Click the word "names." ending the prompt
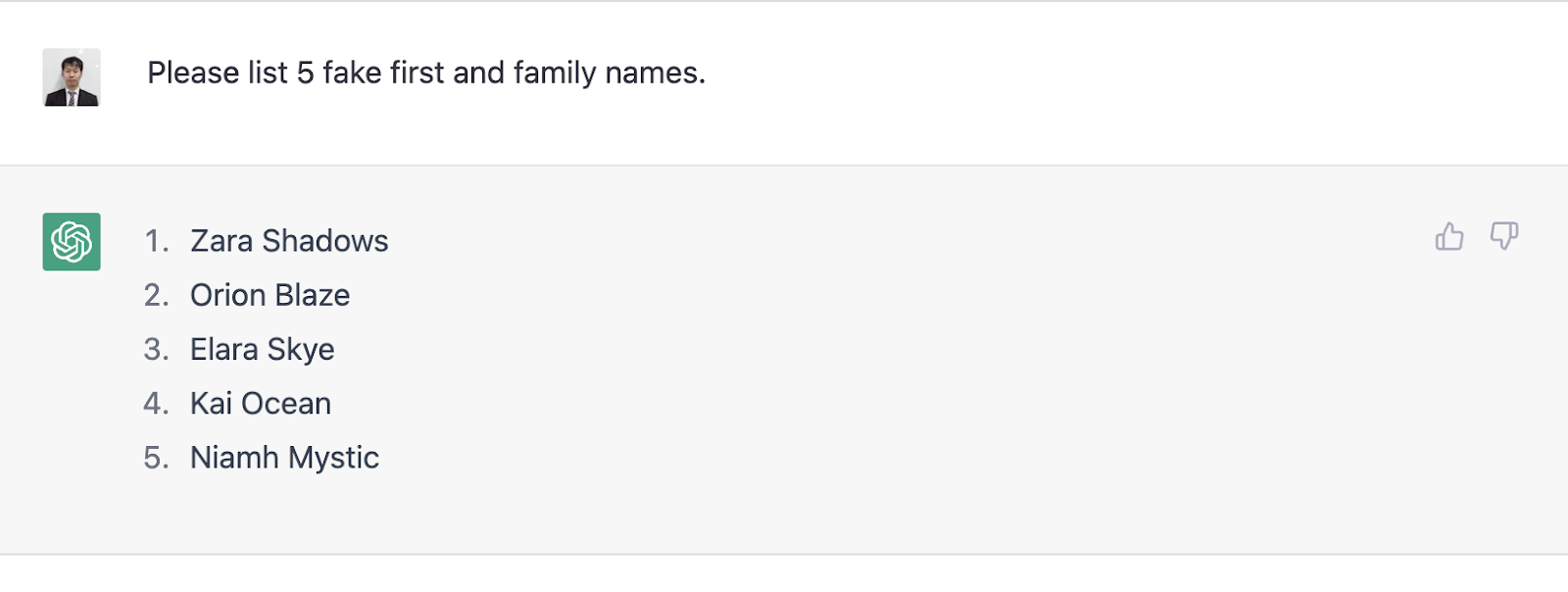This screenshot has width=1568, height=592. pos(656,73)
